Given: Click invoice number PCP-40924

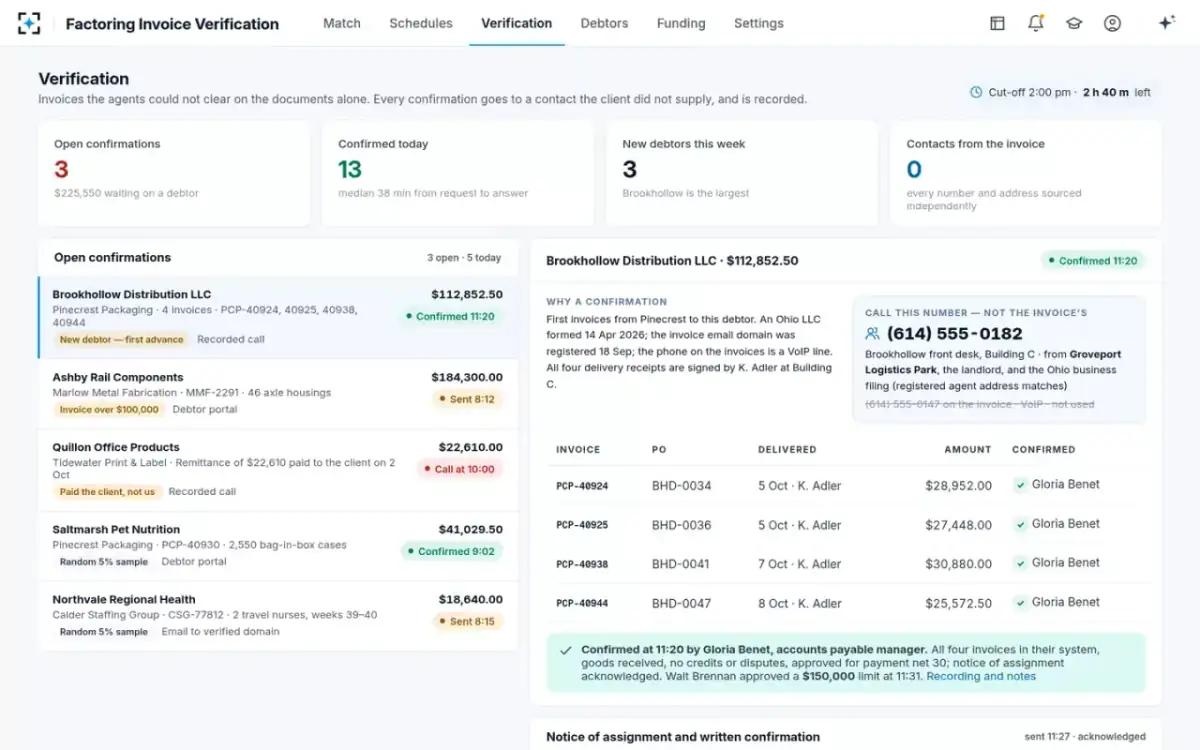Looking at the screenshot, I should pos(582,486).
